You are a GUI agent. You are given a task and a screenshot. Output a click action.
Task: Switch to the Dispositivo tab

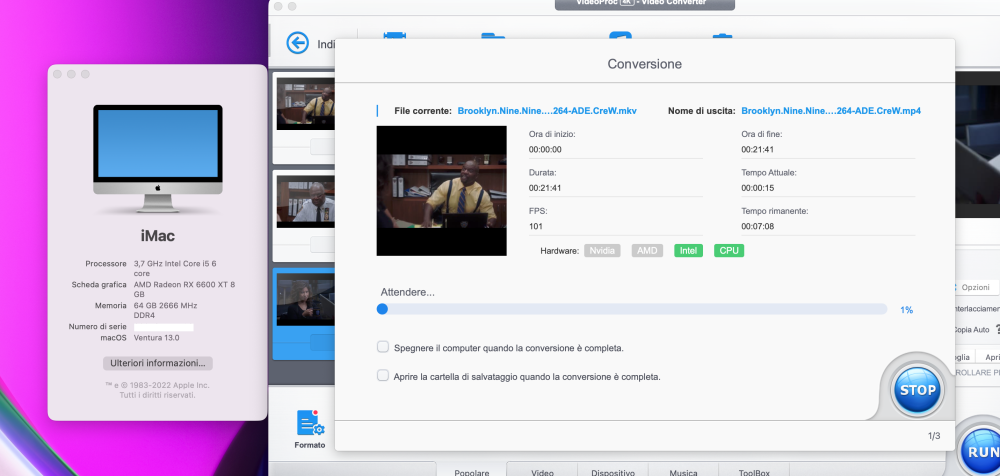click(x=612, y=472)
